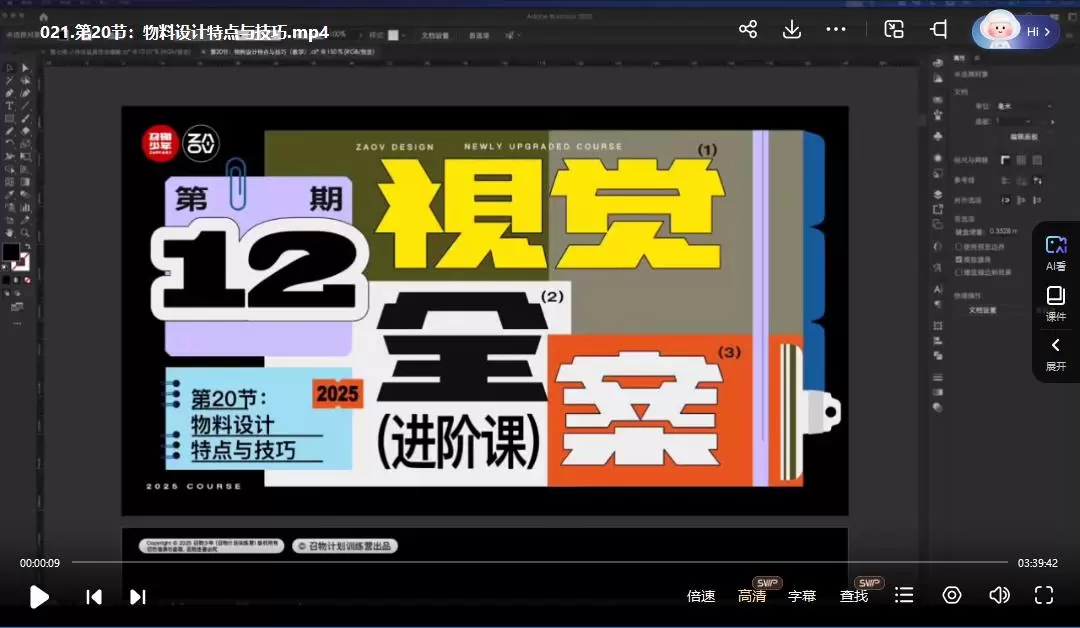
Task: Toggle the 使用预览边界 checkbox
Action: coord(959,247)
